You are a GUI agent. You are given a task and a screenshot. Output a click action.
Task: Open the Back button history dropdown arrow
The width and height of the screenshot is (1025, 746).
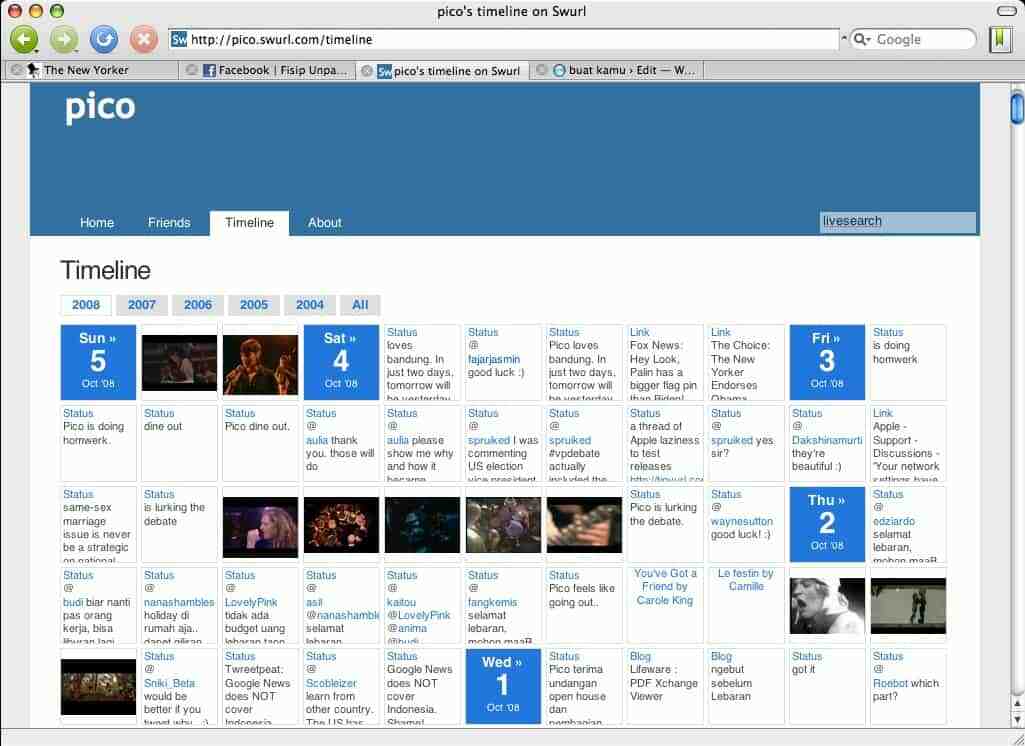click(37, 49)
